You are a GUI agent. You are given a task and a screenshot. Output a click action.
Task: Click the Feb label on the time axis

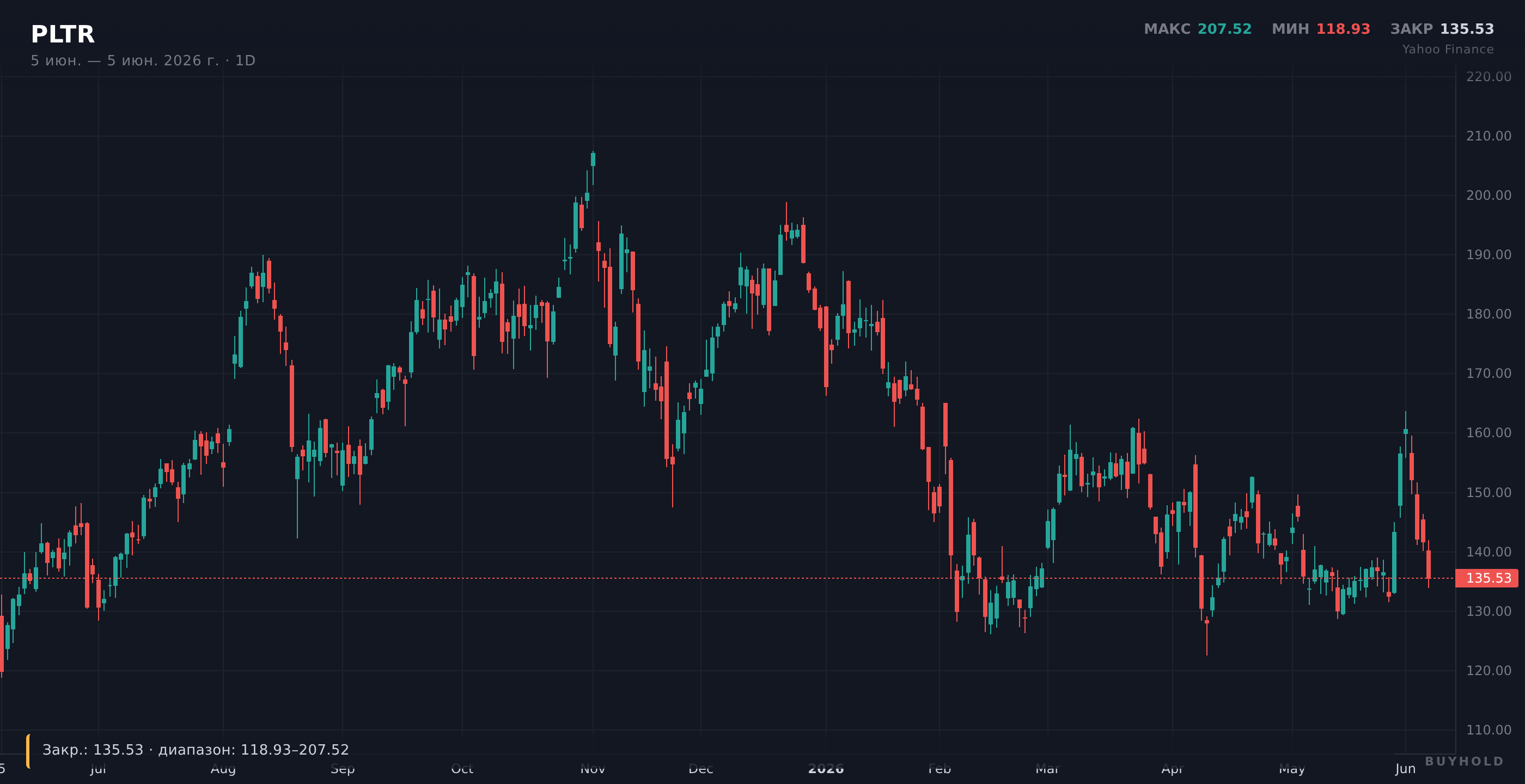click(x=940, y=769)
